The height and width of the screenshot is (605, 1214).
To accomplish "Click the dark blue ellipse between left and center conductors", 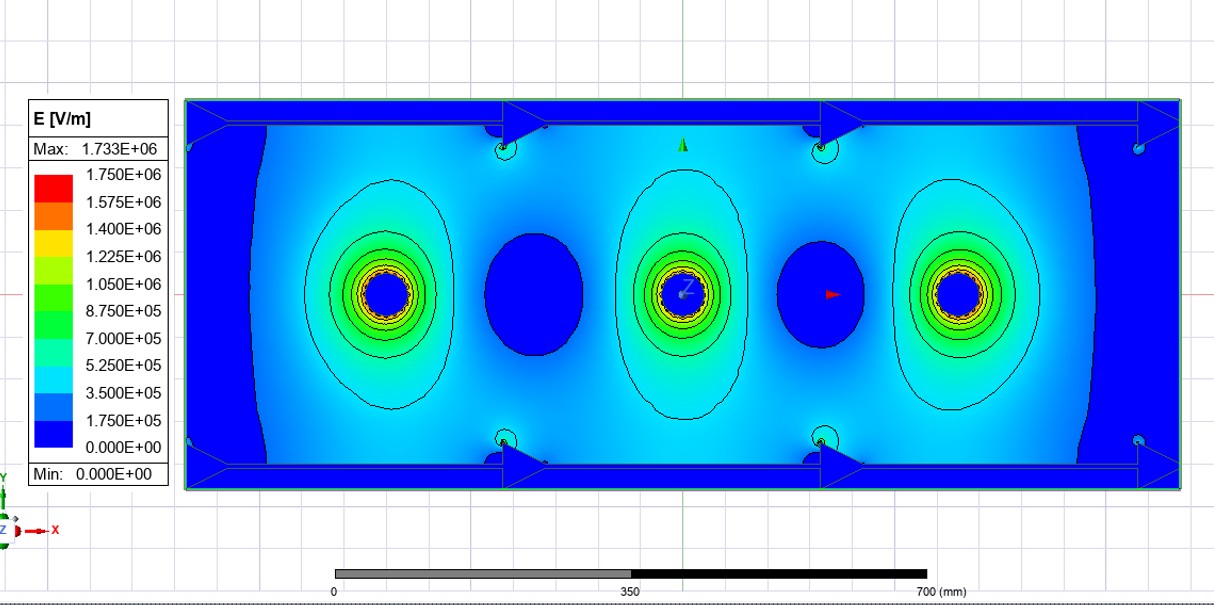I will coord(534,294).
